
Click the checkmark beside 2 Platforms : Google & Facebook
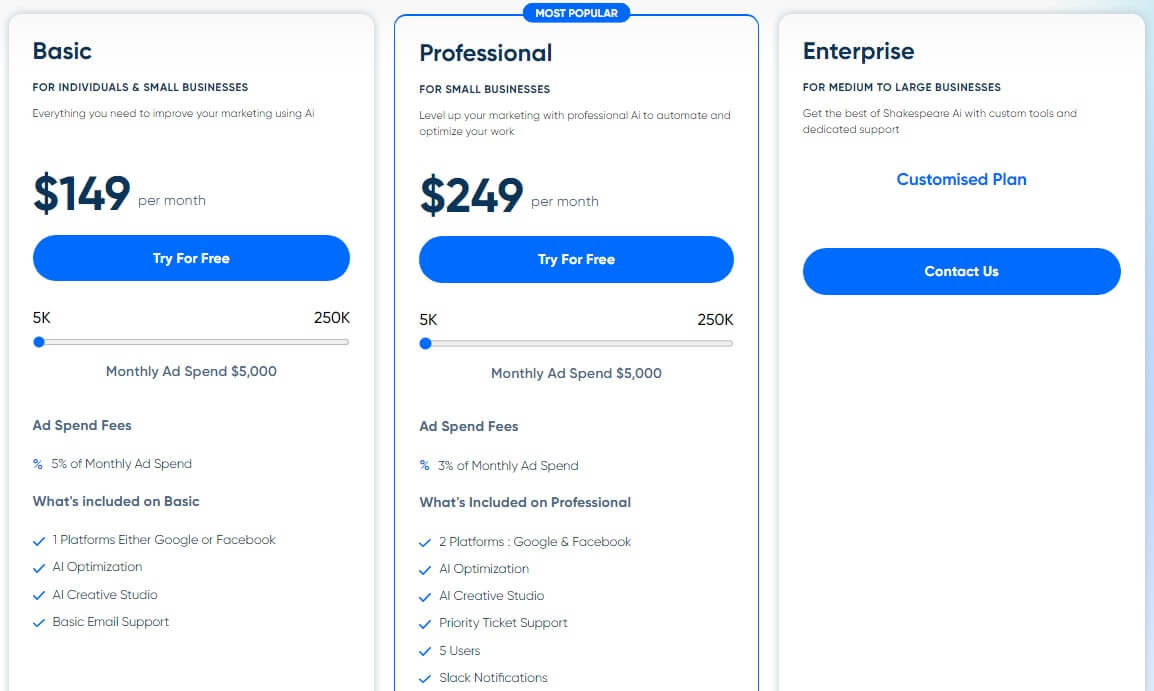[425, 542]
